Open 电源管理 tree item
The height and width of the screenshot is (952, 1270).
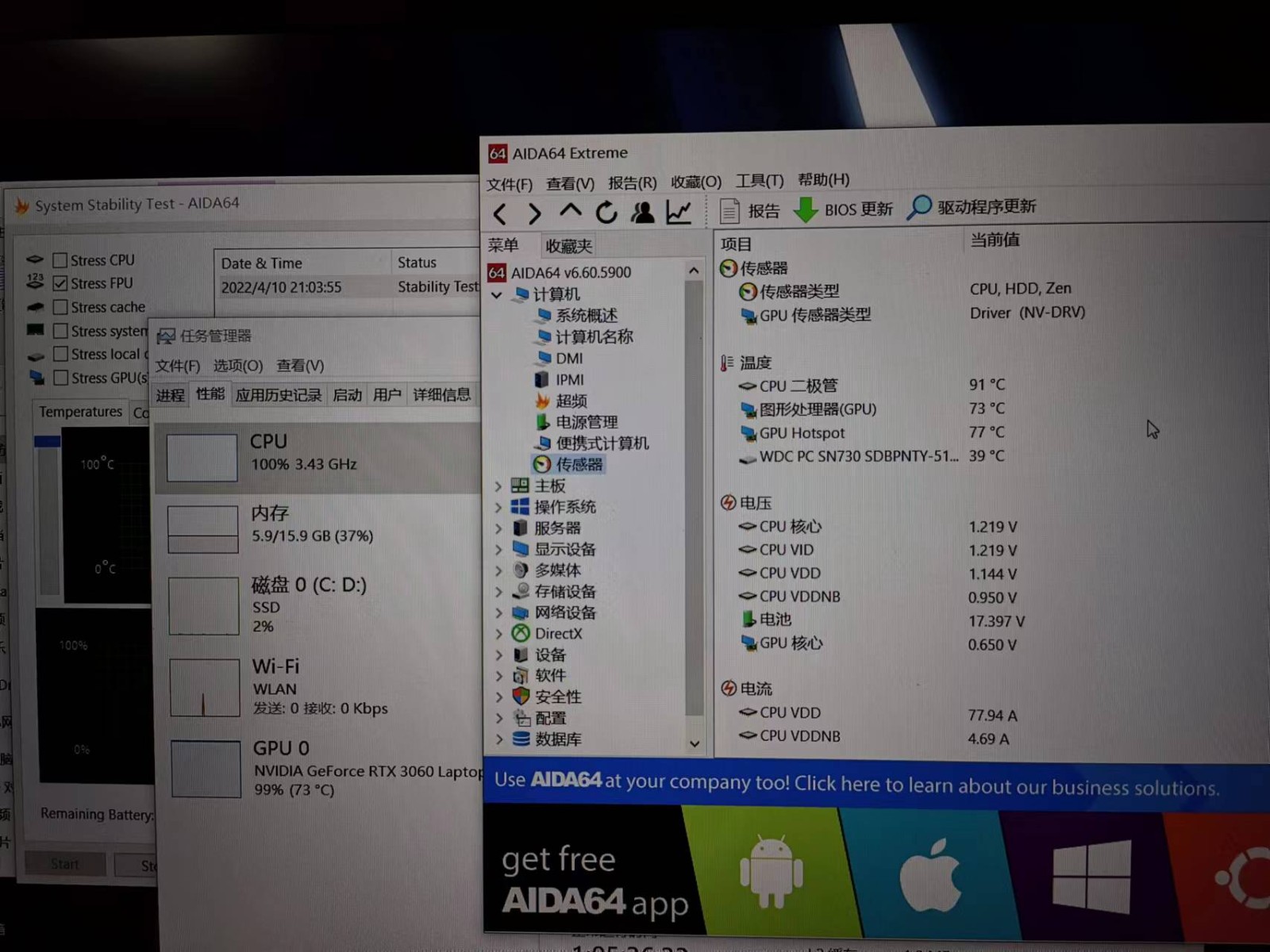coord(586,422)
